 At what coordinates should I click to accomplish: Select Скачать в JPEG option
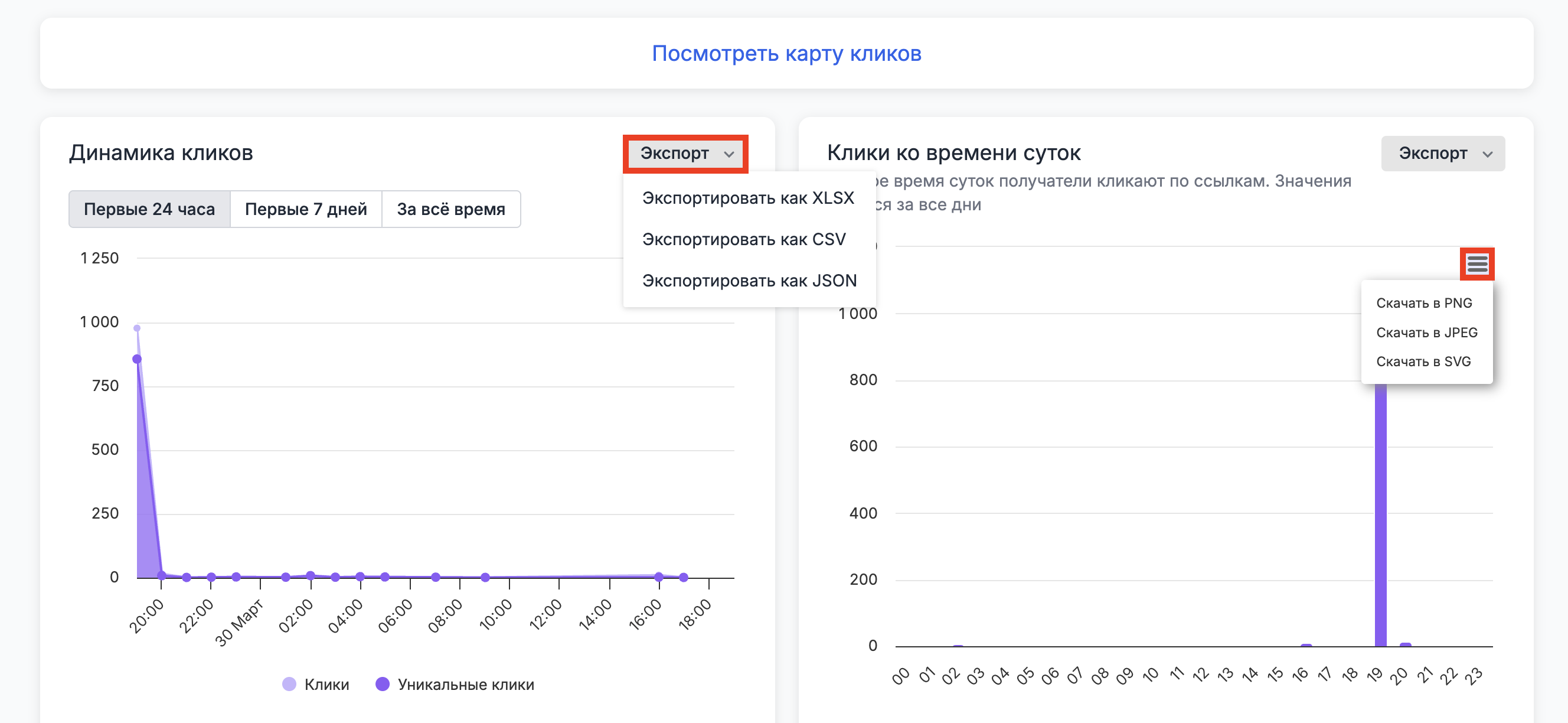(1426, 333)
